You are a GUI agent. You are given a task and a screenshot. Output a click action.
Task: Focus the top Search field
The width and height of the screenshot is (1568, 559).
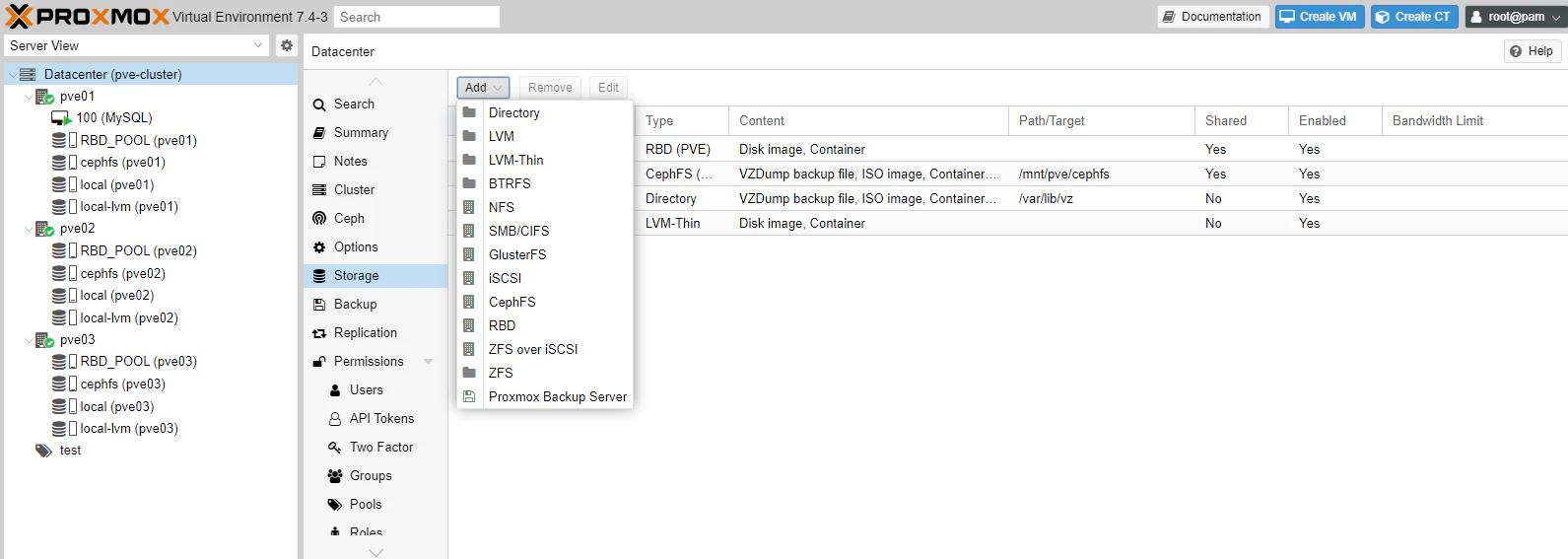tap(416, 17)
